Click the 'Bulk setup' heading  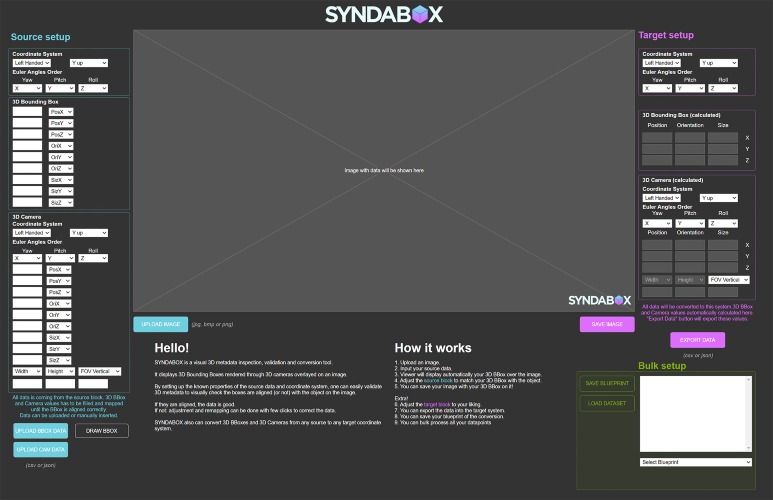point(662,366)
